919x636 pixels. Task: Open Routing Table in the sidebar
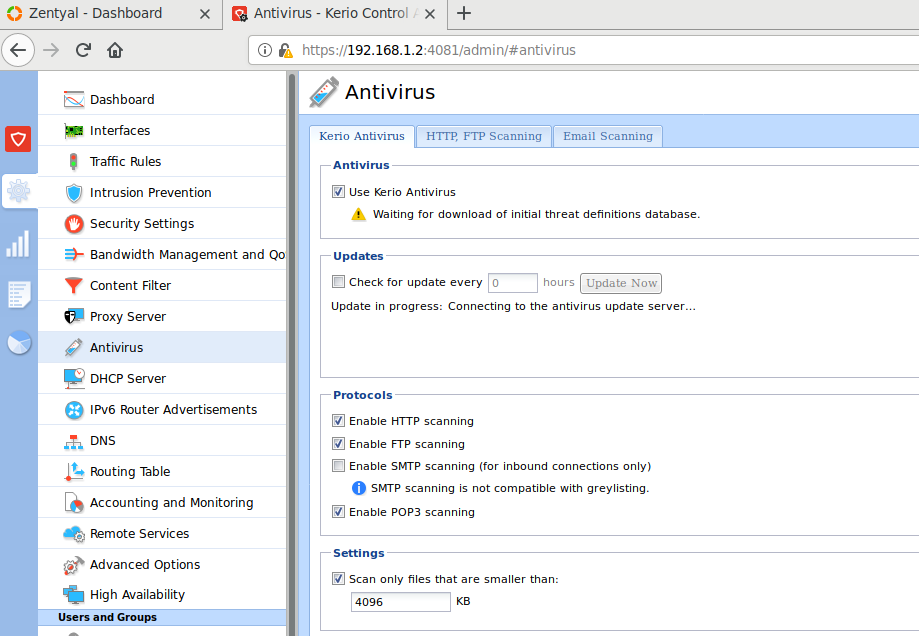pyautogui.click(x=162, y=472)
